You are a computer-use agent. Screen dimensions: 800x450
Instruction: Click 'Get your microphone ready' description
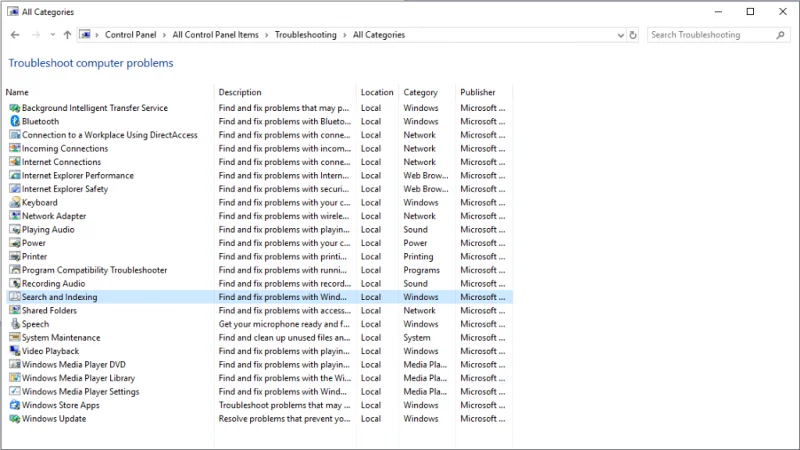tap(284, 324)
